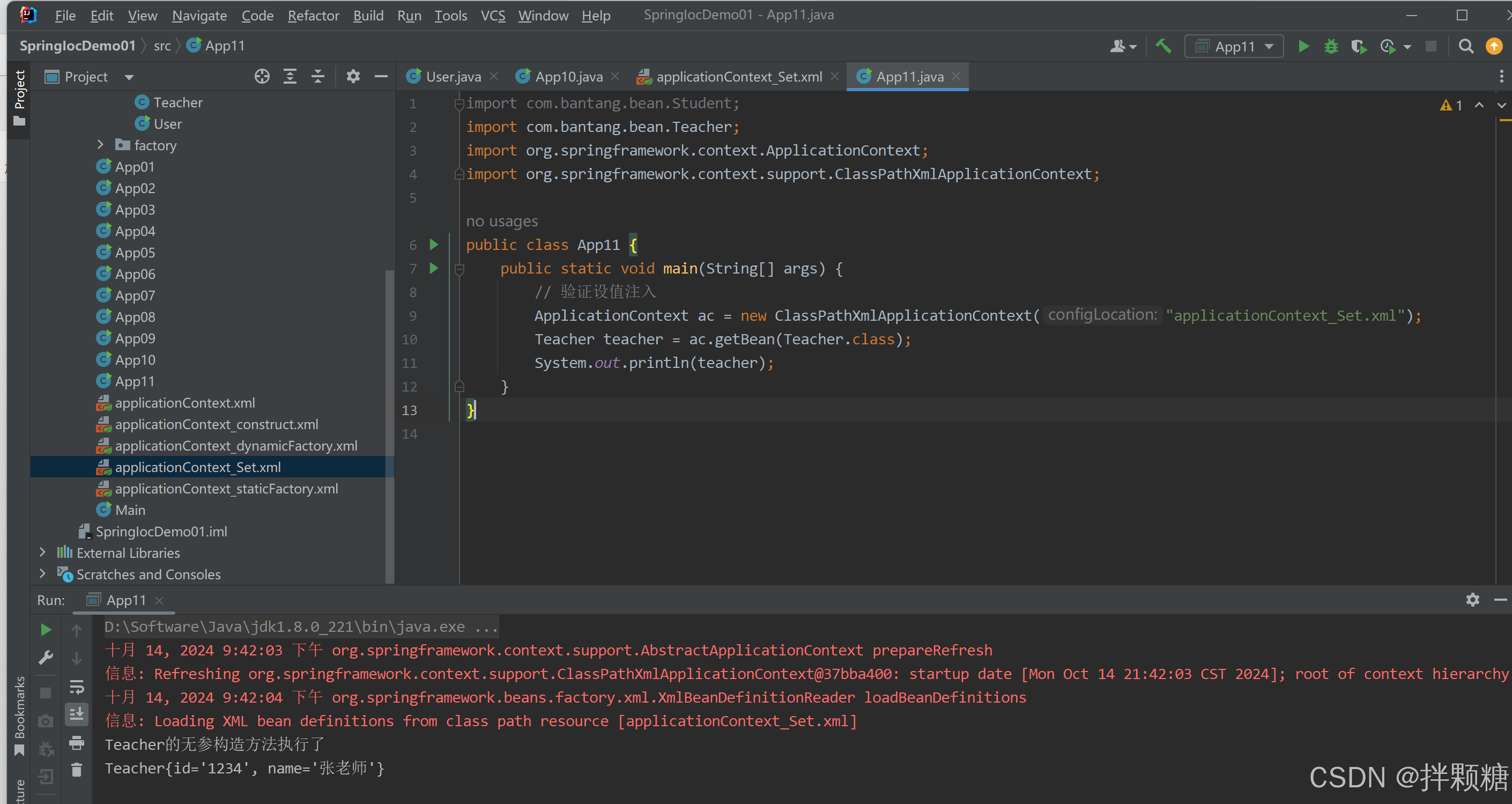Open applicationContext_construct.xml in project tree
The image size is (1512, 804).
(216, 424)
